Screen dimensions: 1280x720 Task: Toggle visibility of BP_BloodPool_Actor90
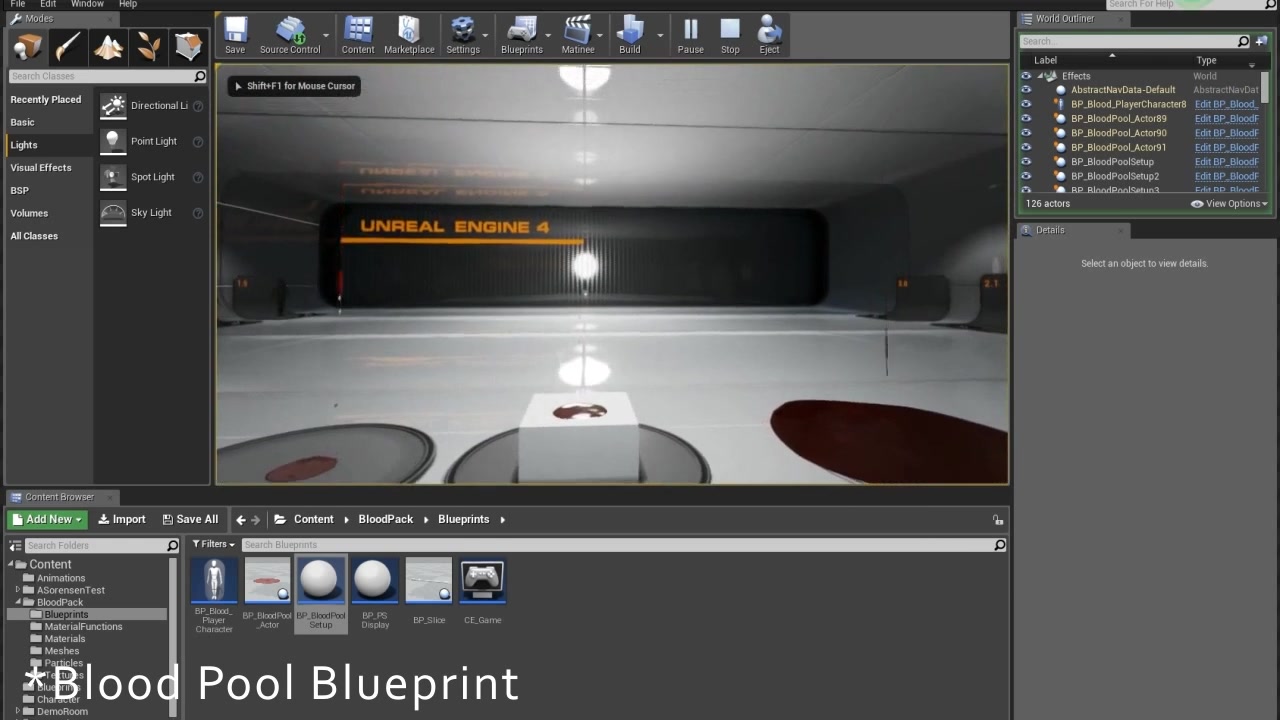(x=1026, y=133)
